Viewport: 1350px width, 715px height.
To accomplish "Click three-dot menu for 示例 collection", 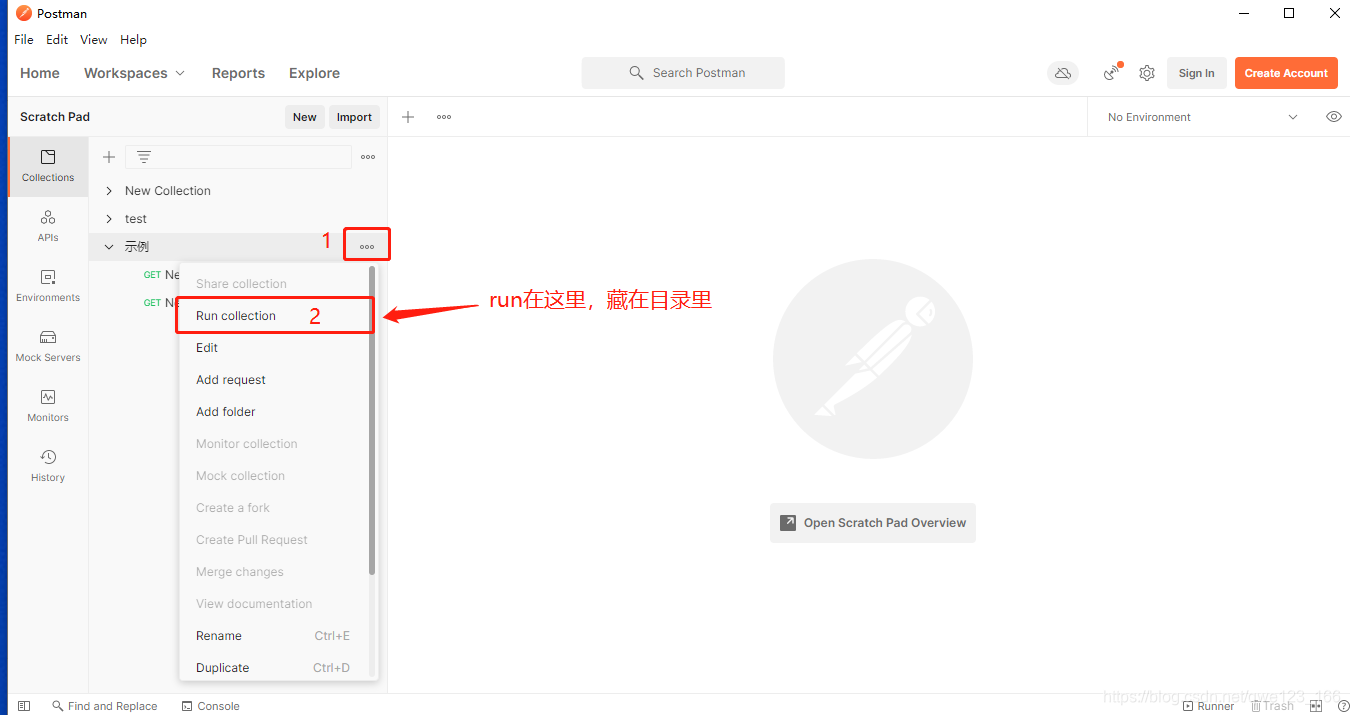I will click(367, 246).
